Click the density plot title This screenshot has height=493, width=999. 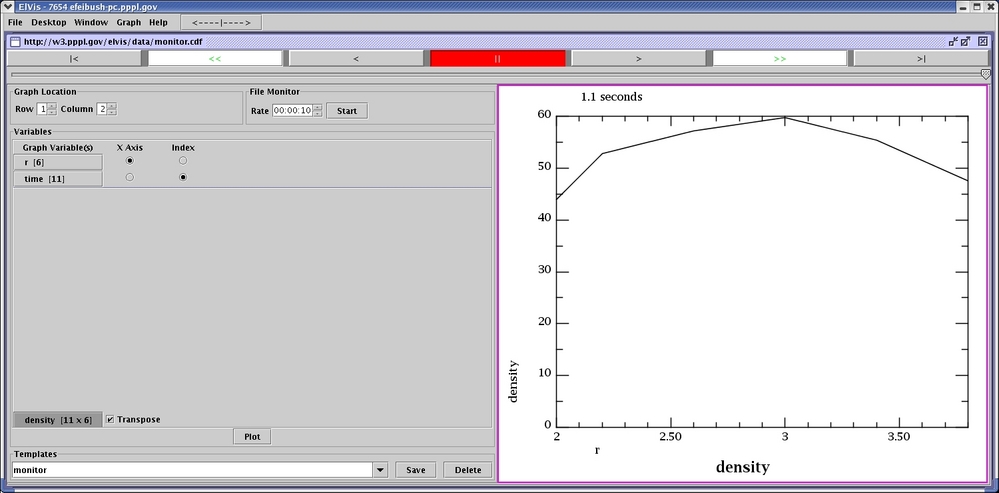(742, 467)
